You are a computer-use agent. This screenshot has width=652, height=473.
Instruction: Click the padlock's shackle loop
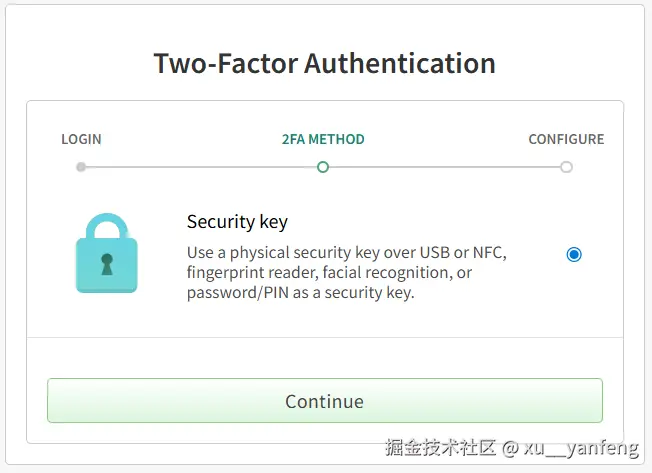(107, 227)
